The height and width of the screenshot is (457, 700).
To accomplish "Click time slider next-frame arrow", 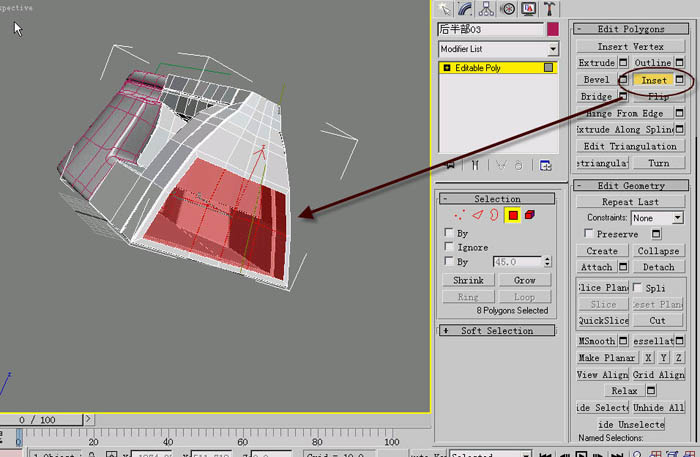I will point(88,419).
